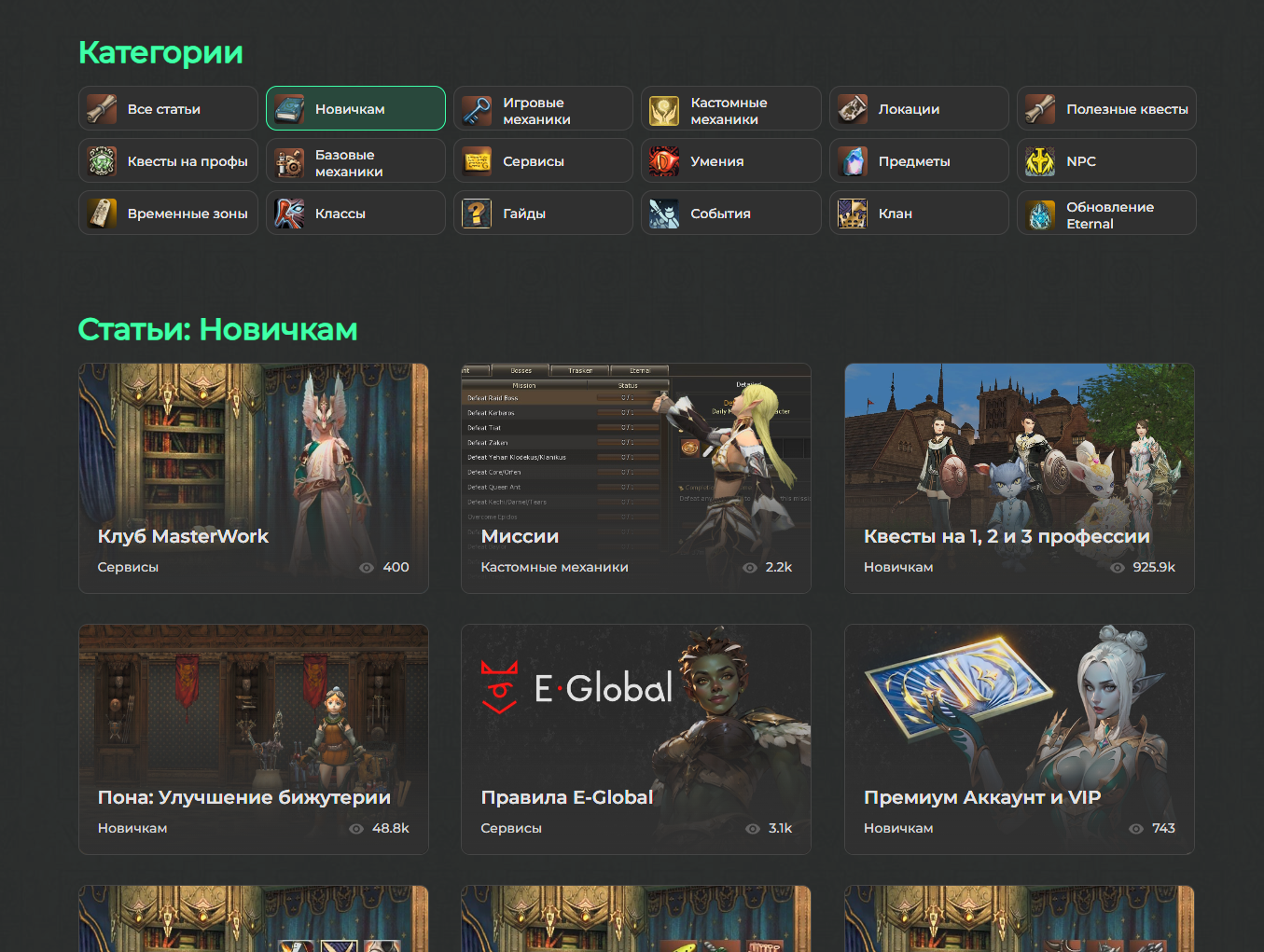
Task: Show all articles via Все статьи
Action: pyautogui.click(x=168, y=108)
